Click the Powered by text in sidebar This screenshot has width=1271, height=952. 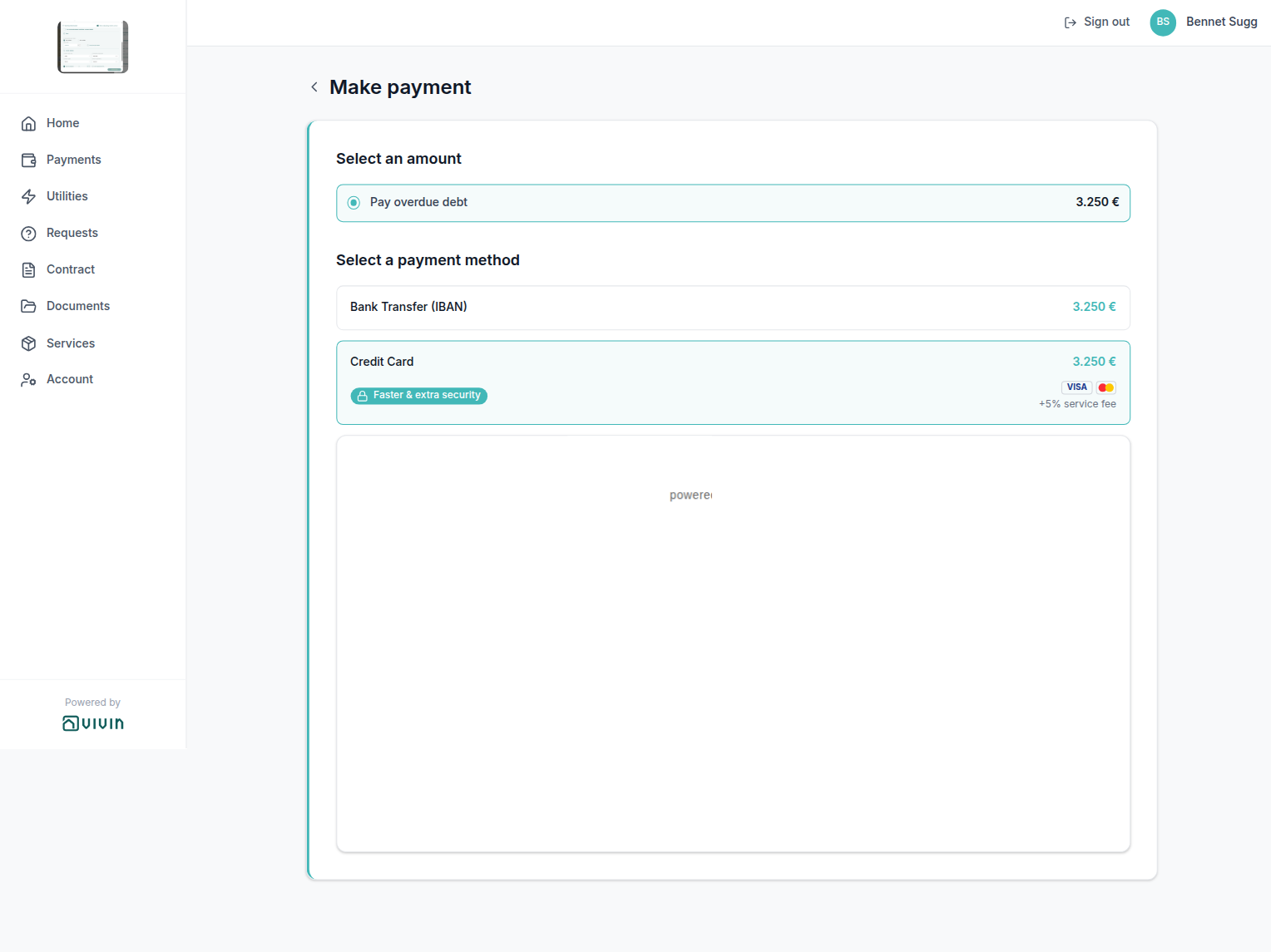pos(92,703)
